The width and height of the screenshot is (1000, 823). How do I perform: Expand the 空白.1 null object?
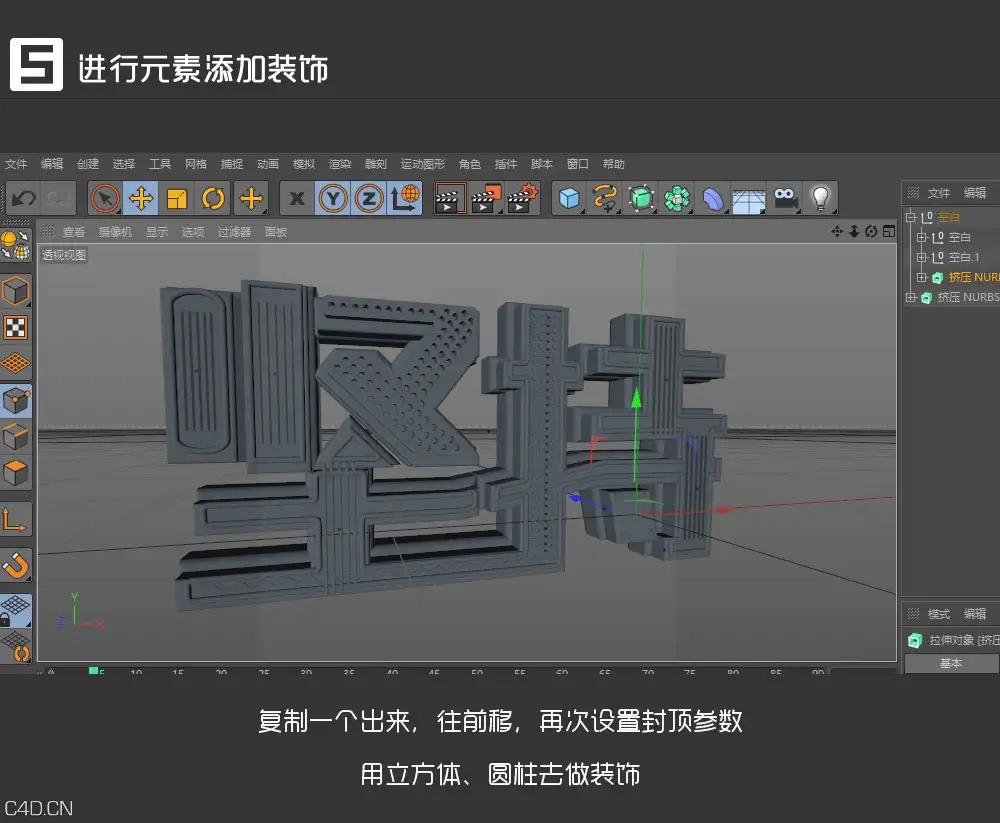pos(922,257)
